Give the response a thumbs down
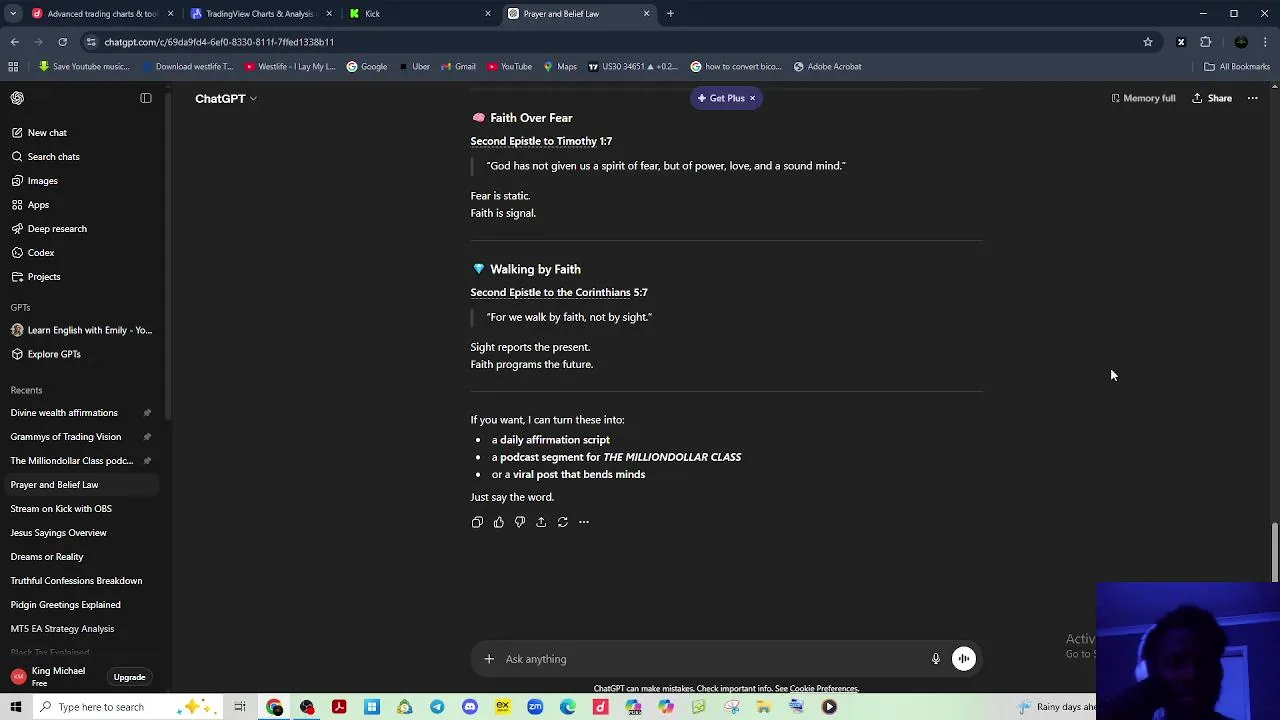This screenshot has width=1280, height=720. point(520,522)
